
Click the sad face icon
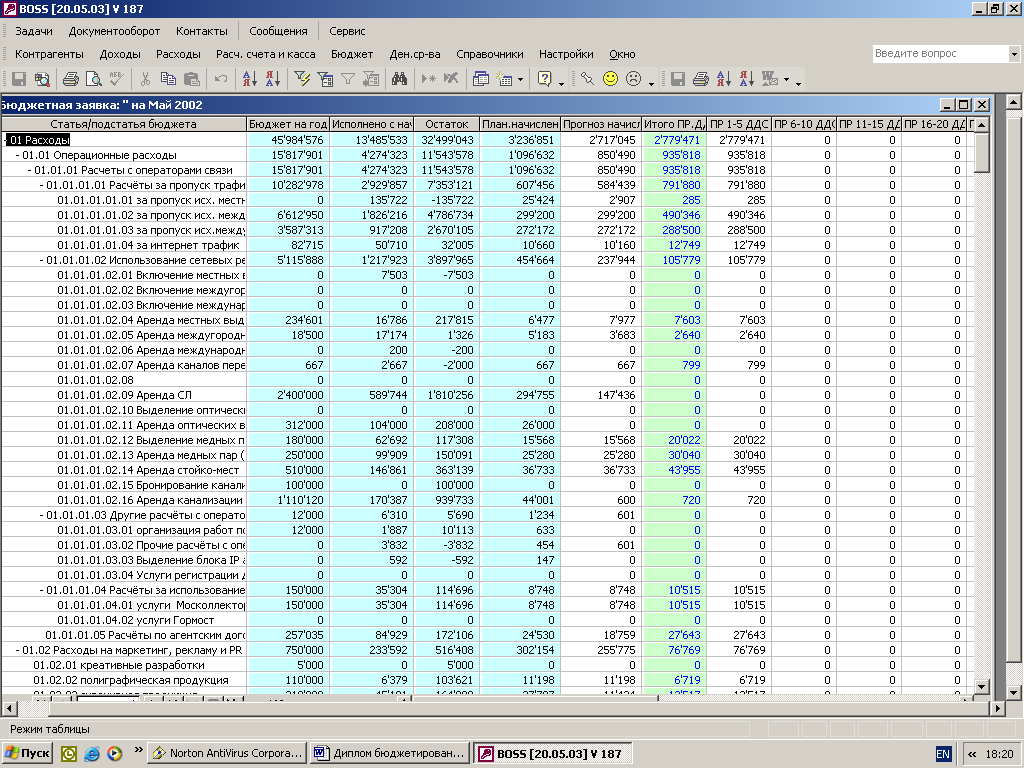pos(634,79)
